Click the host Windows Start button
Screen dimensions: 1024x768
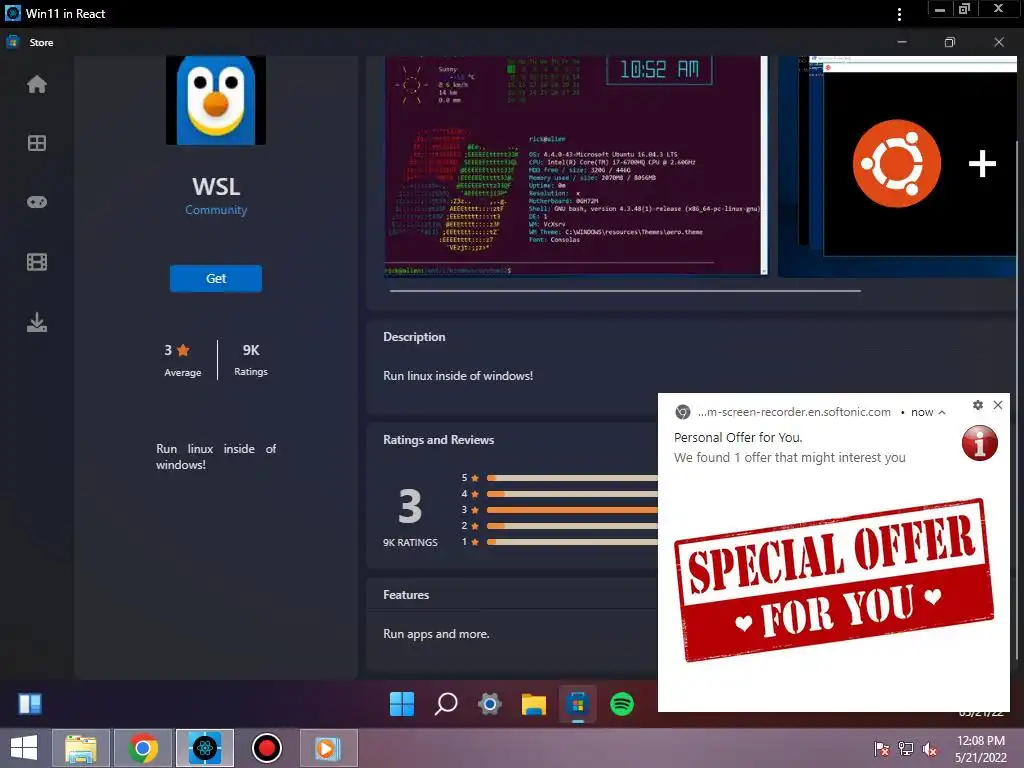pos(24,748)
